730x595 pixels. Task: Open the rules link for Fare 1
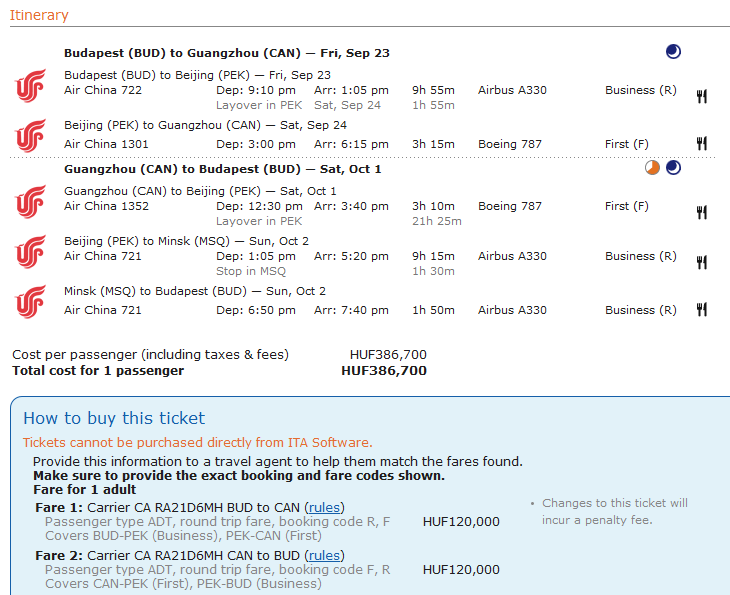click(323, 507)
